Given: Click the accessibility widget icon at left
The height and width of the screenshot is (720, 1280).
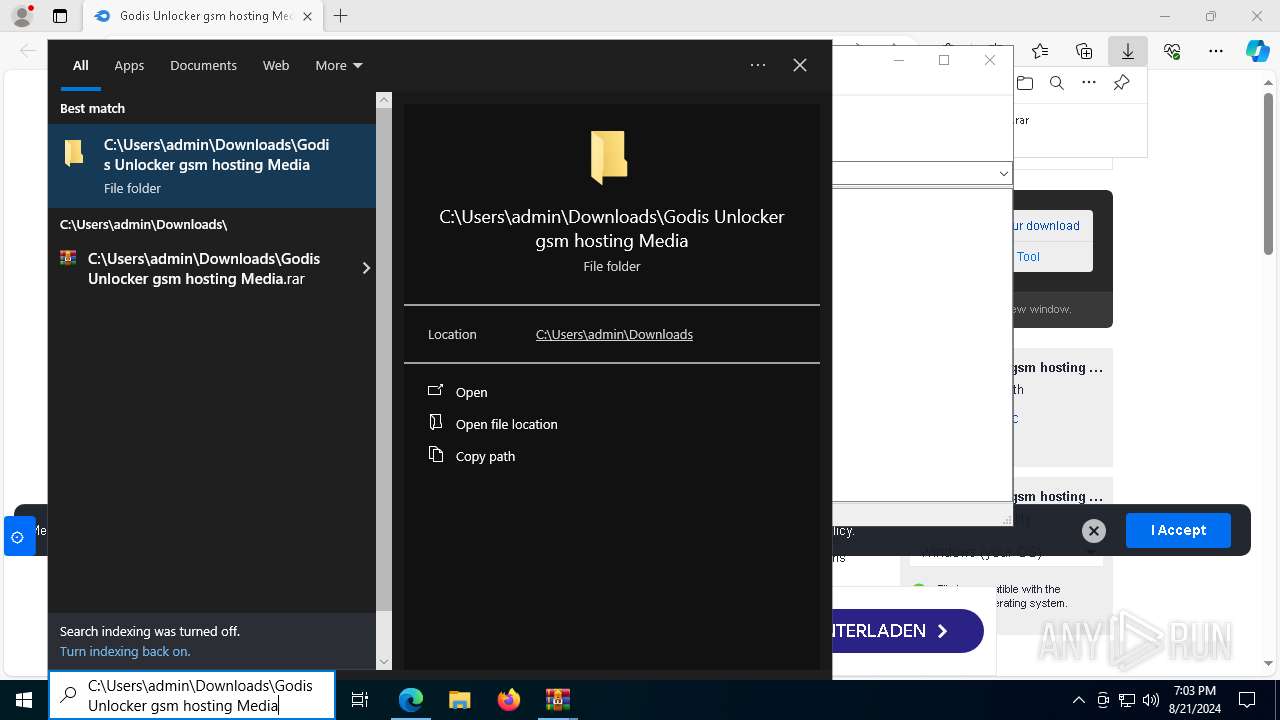Looking at the screenshot, I should 17,537.
